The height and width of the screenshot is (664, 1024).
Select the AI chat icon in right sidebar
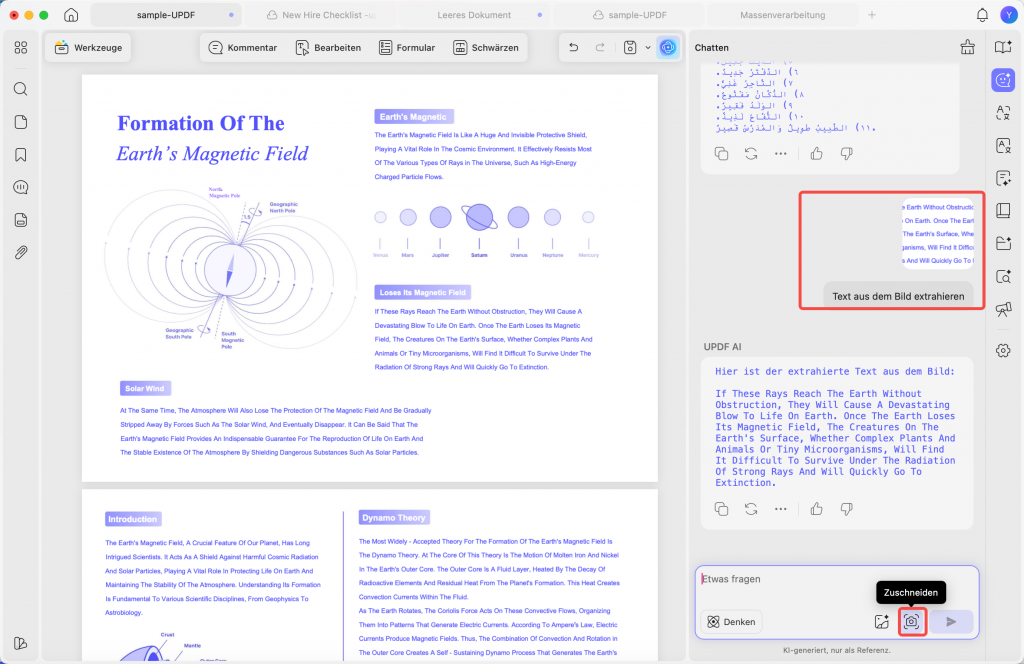click(x=1003, y=80)
